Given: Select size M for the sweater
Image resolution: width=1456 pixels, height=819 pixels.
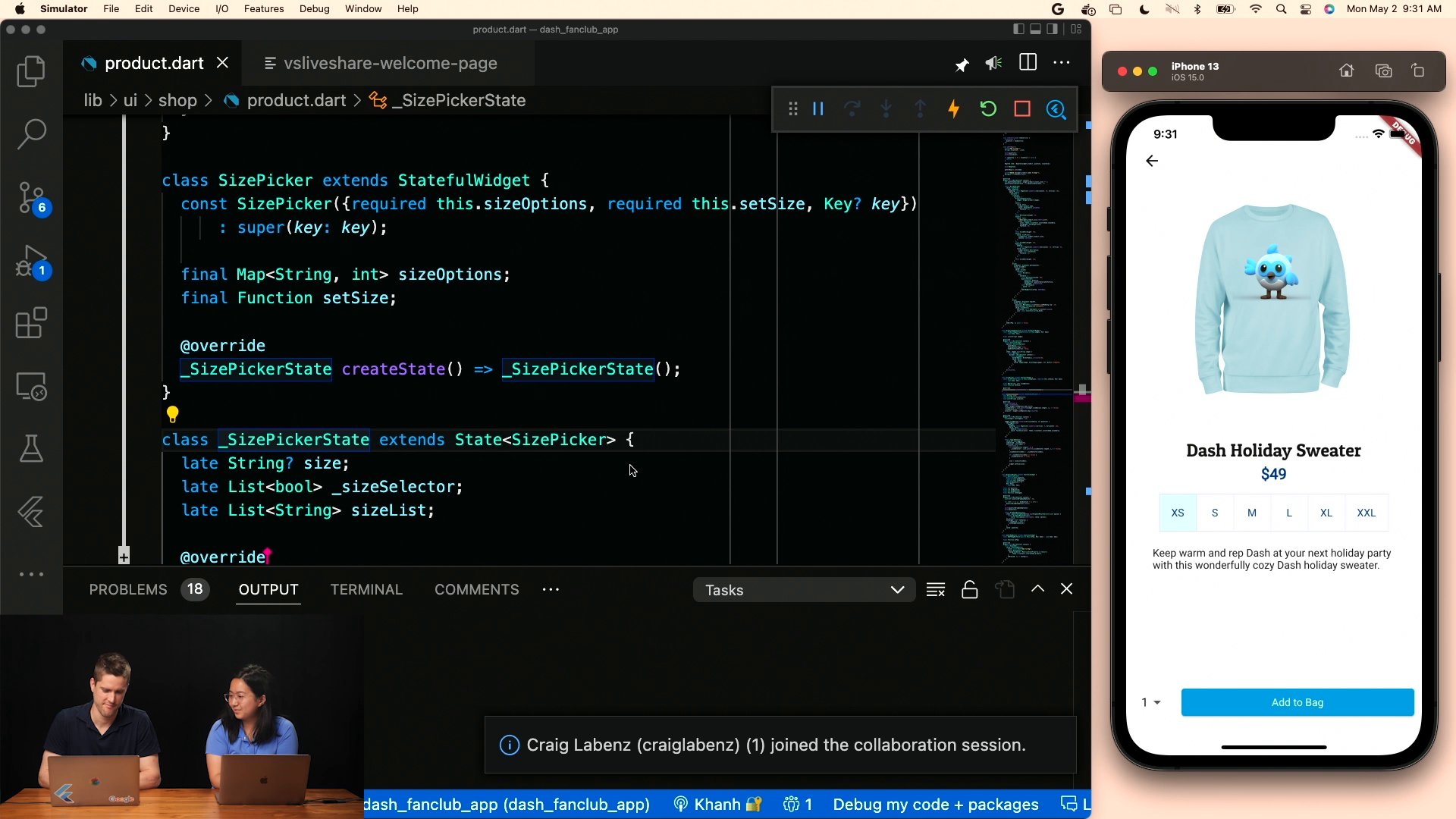Looking at the screenshot, I should pyautogui.click(x=1252, y=513).
